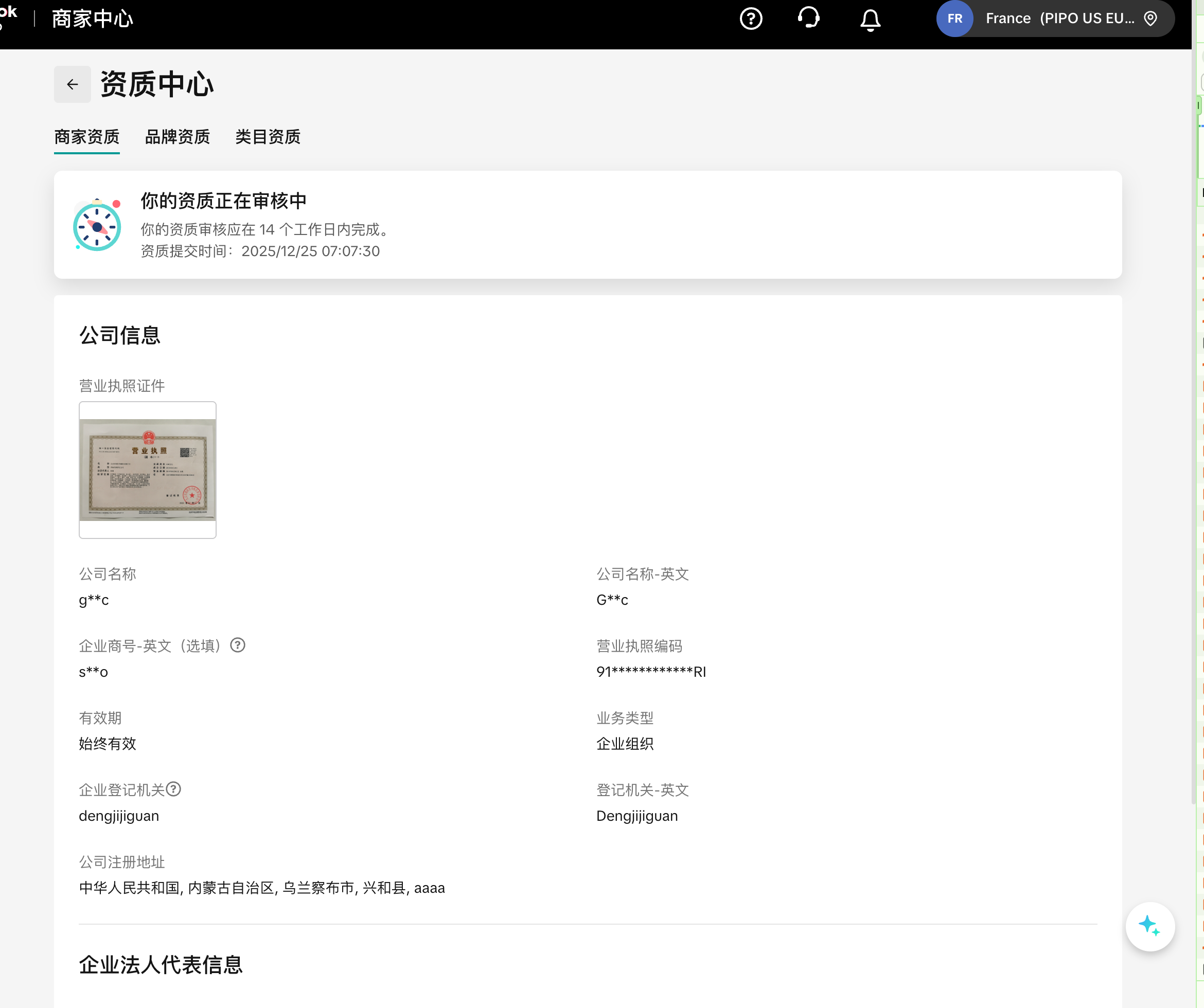Switch to the 品牌资质 tab
This screenshot has height=1008, width=1204.
[177, 137]
